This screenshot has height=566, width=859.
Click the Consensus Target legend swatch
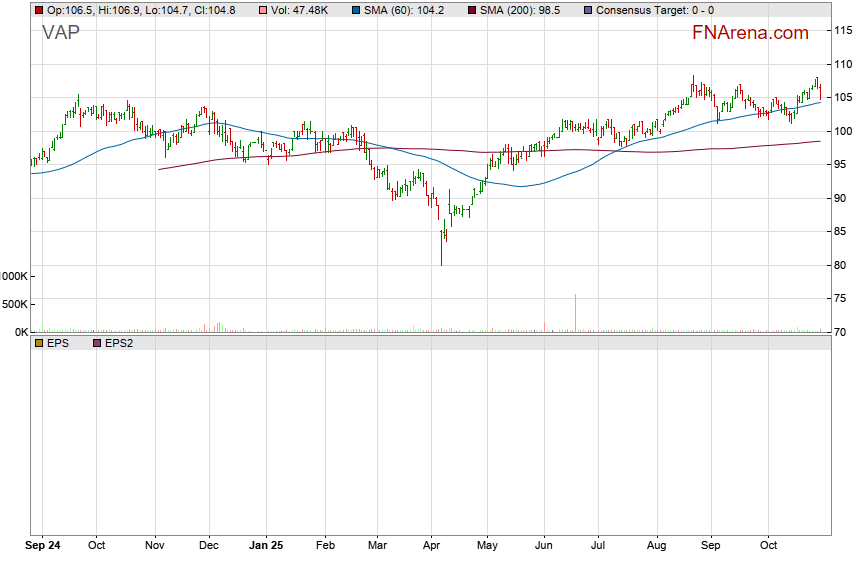[x=586, y=10]
